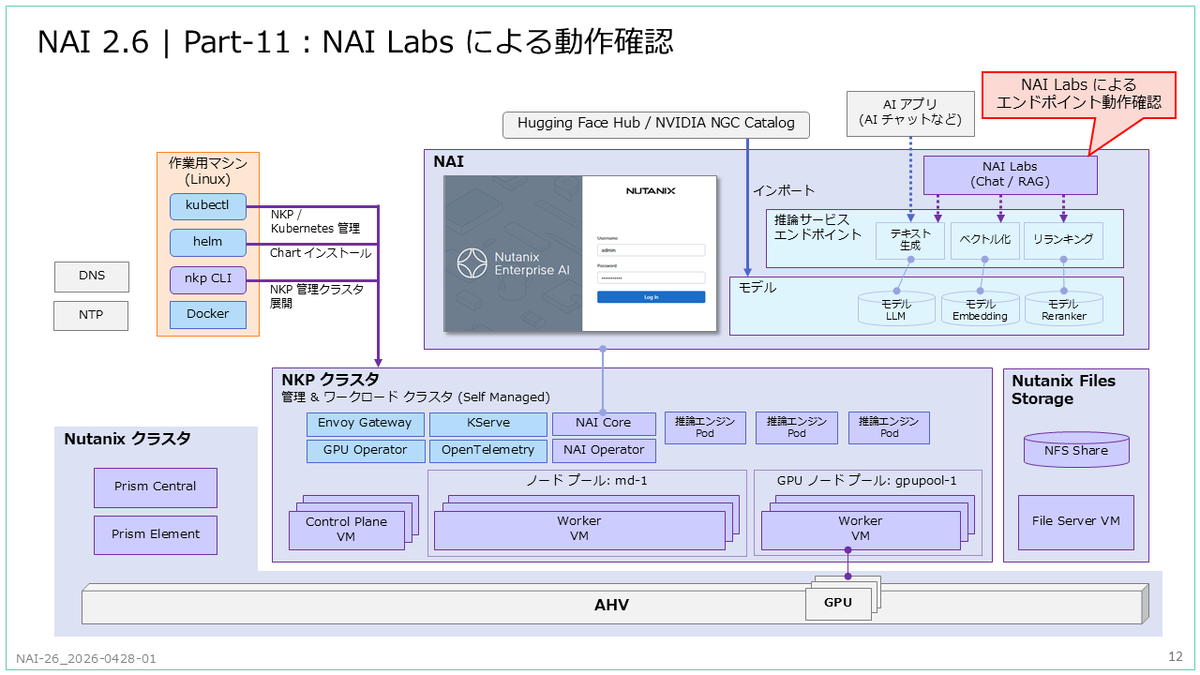Click the モデル LLM cylinder
Image resolution: width=1200 pixels, height=675 pixels.
coord(896,309)
